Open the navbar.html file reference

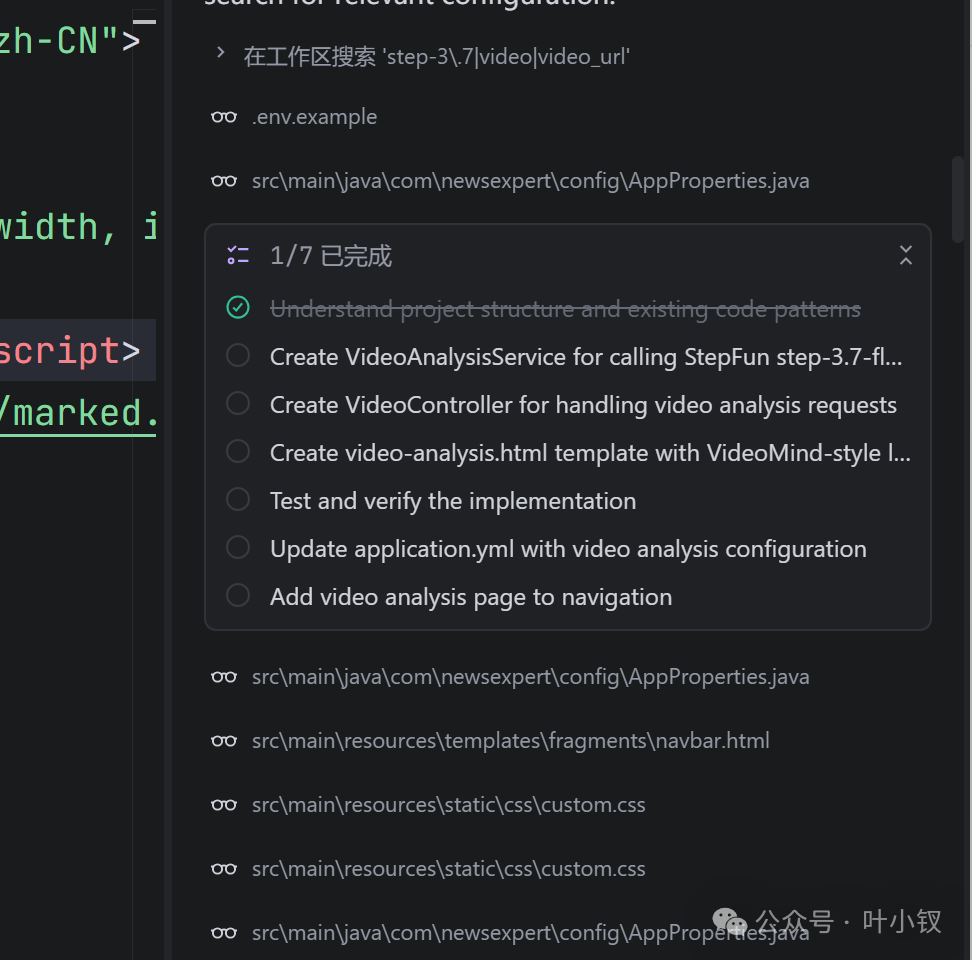coord(511,741)
